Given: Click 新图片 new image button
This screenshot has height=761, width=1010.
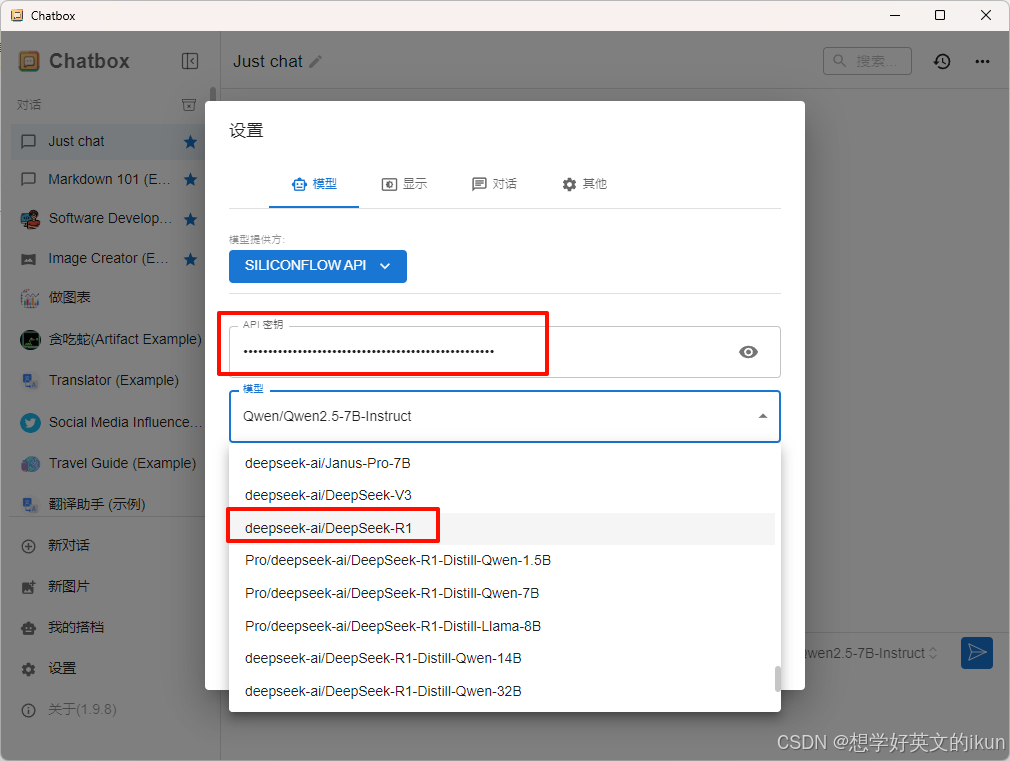Looking at the screenshot, I should click(x=108, y=587).
